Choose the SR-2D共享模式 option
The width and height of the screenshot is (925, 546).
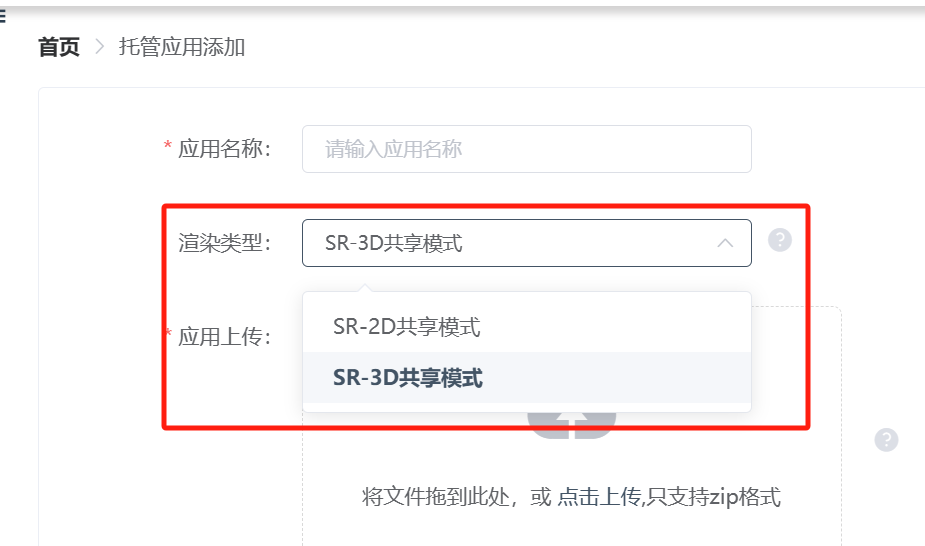coord(527,327)
